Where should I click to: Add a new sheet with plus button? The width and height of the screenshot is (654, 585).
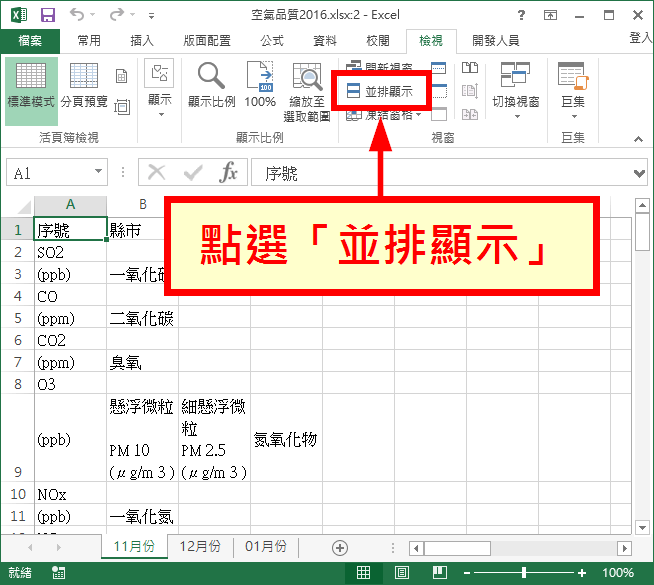[x=340, y=547]
